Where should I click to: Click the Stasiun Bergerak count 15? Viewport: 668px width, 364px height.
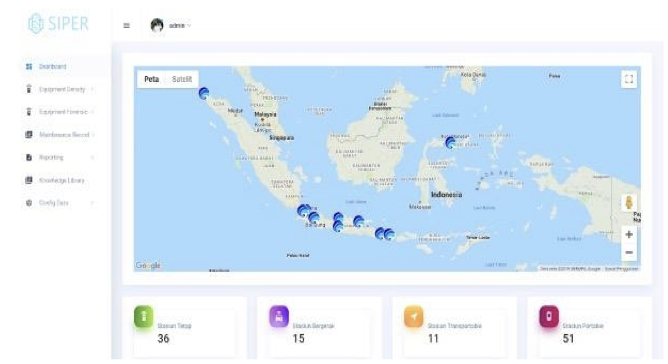pyautogui.click(x=299, y=338)
